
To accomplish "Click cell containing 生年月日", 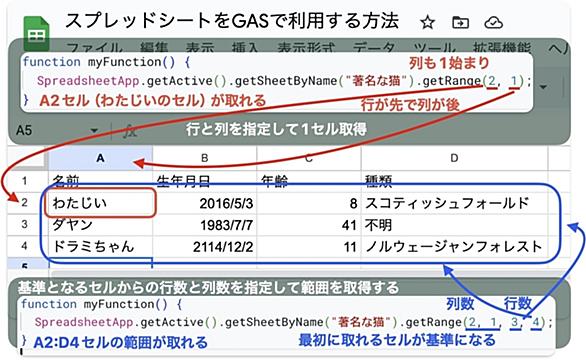I will coord(204,181).
